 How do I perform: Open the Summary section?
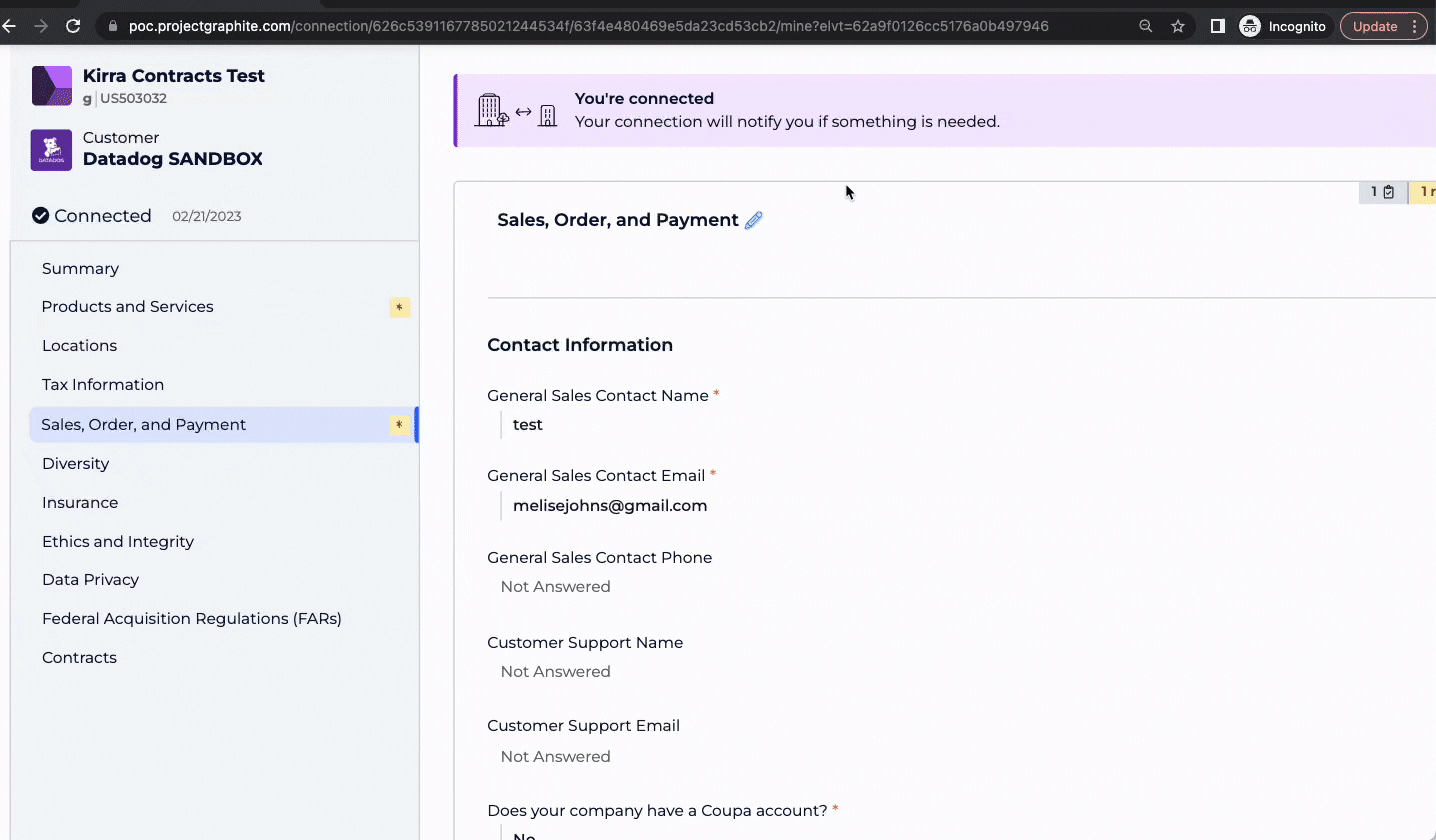pyautogui.click(x=80, y=268)
